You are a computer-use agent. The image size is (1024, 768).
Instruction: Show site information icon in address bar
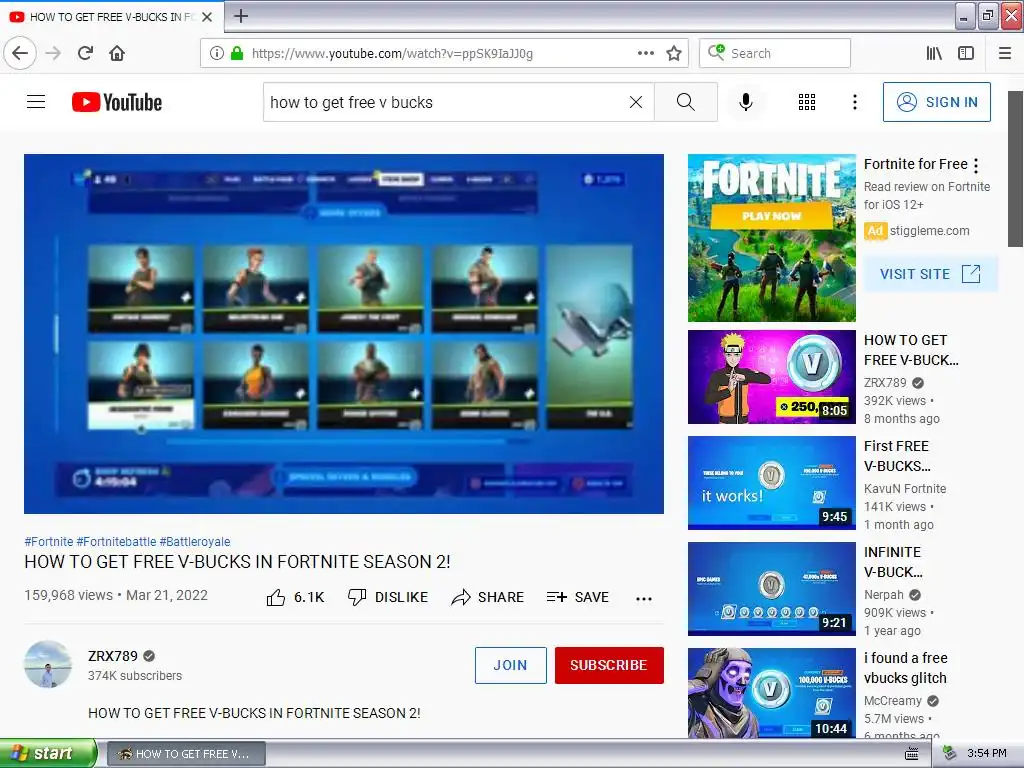[x=217, y=53]
